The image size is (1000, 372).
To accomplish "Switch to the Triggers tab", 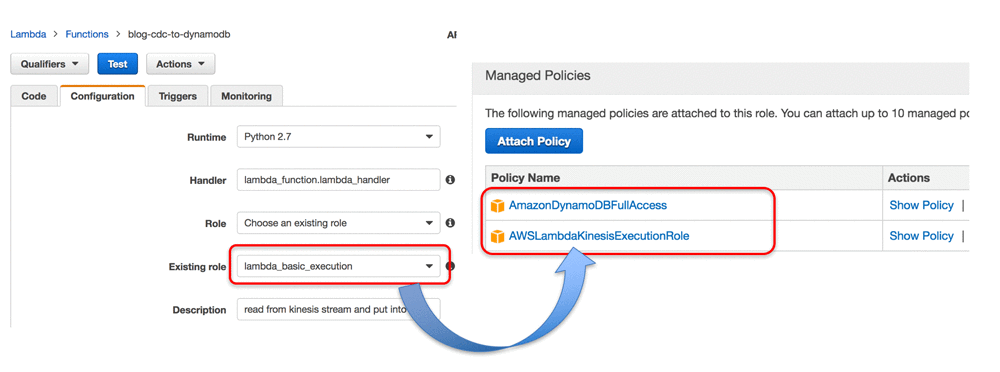I will 177,96.
